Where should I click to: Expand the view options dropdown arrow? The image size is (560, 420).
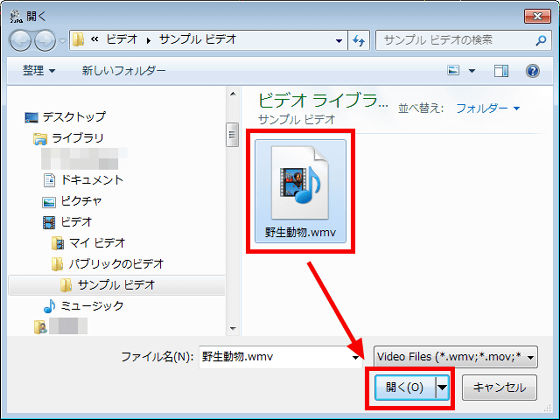(x=472, y=71)
